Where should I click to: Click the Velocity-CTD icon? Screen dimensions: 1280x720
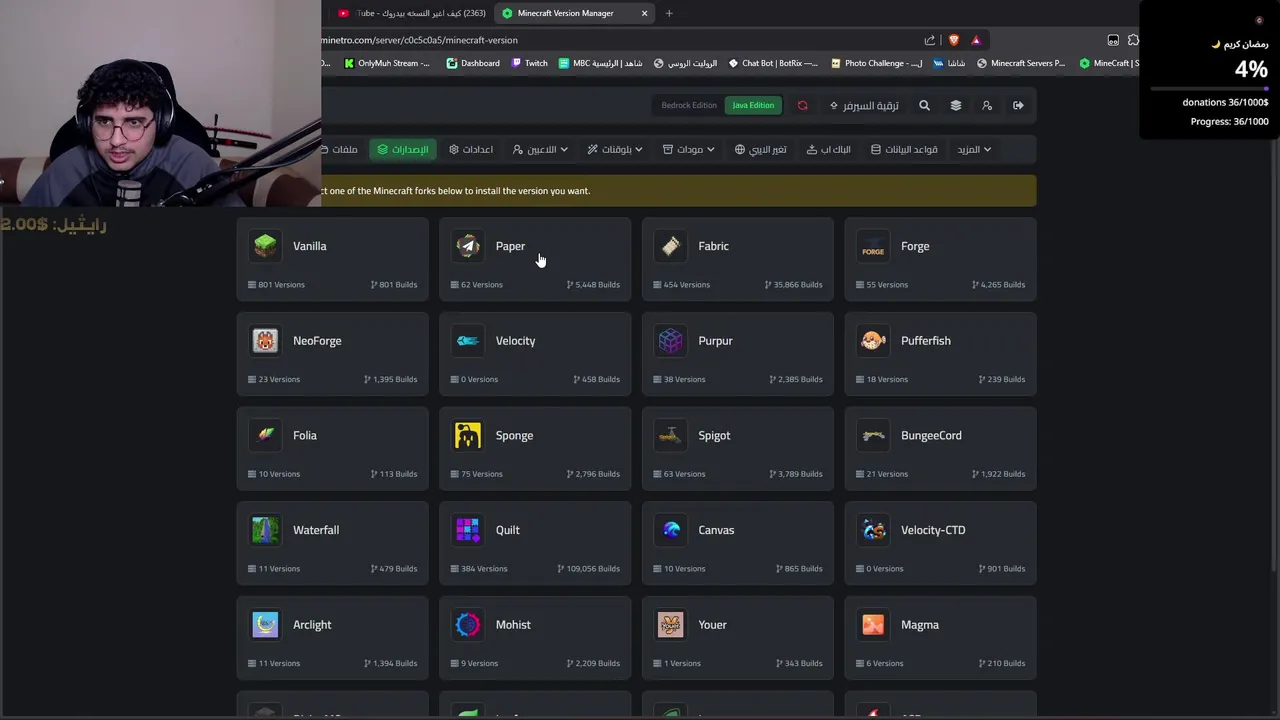pos(873,530)
